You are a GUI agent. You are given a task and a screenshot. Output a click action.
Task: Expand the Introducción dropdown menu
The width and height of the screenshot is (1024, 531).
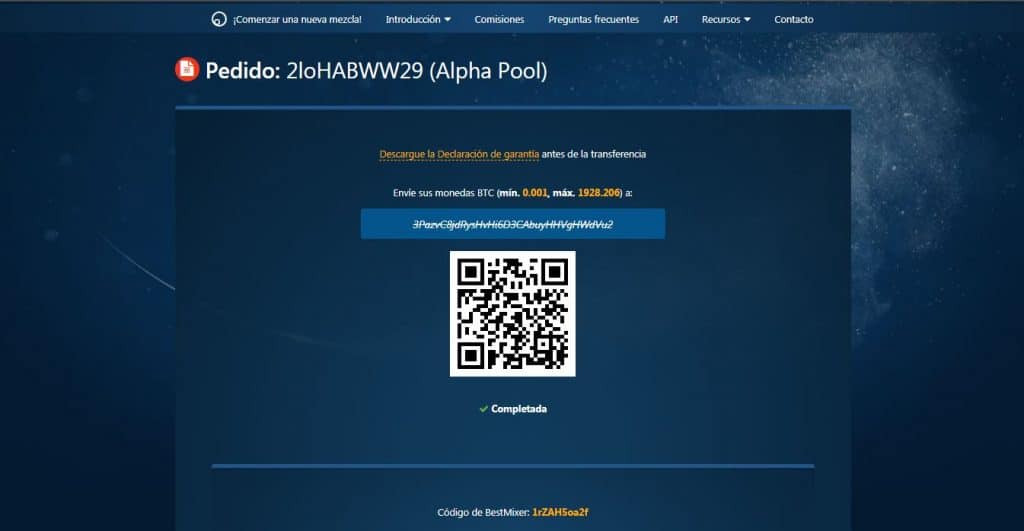(418, 20)
